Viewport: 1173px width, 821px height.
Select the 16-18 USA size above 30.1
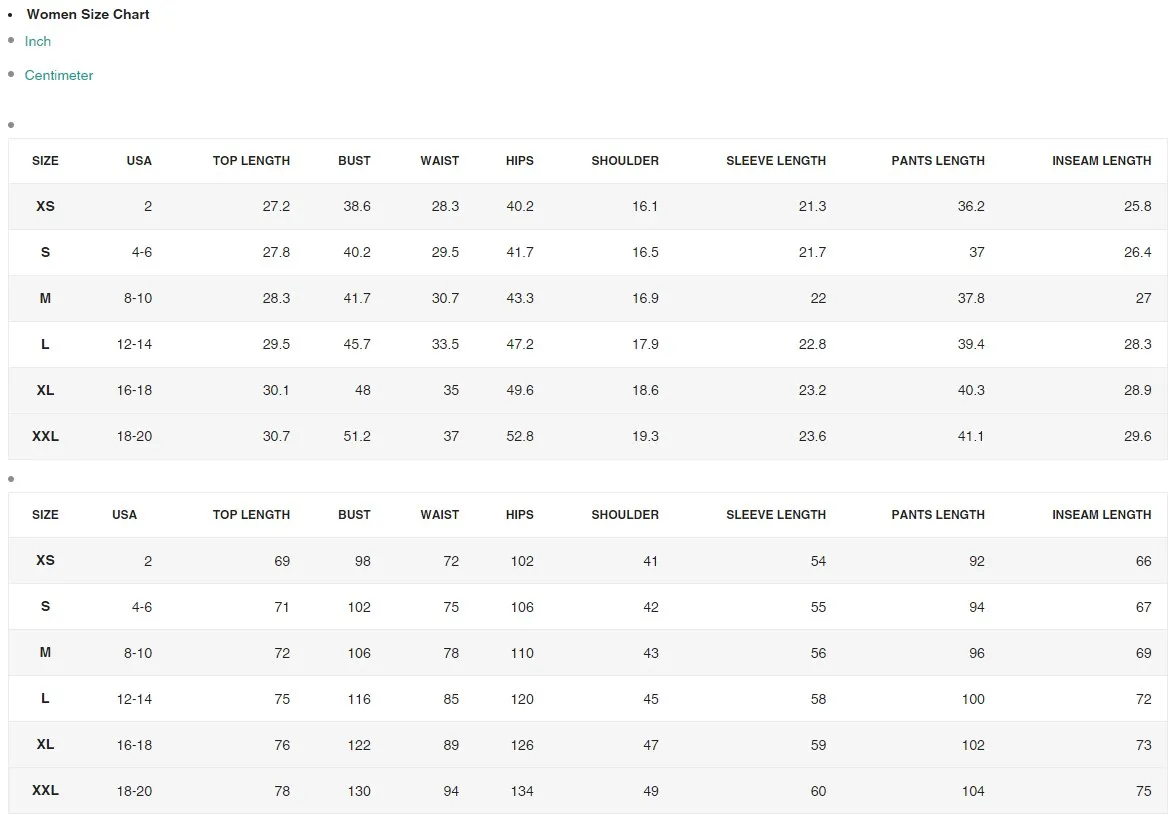[x=134, y=390]
